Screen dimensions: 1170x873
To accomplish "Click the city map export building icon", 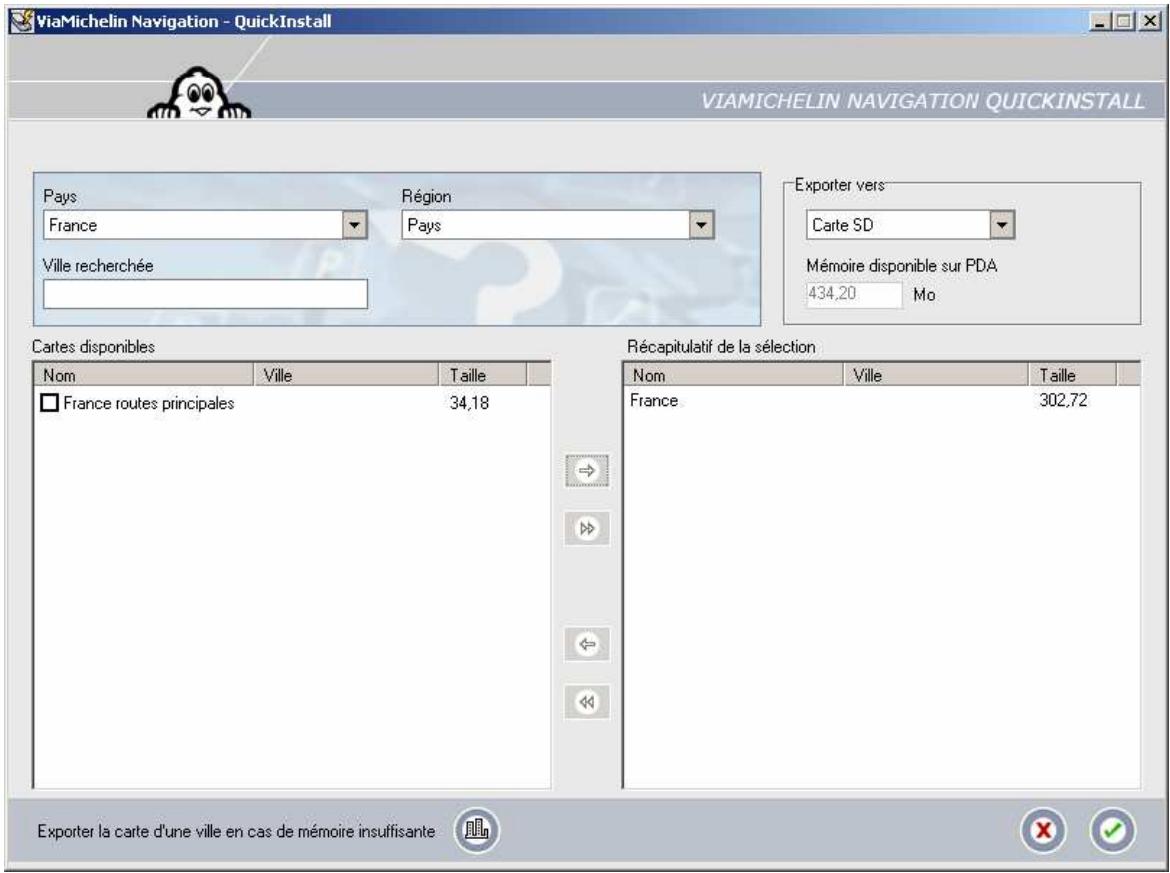I will point(477,830).
